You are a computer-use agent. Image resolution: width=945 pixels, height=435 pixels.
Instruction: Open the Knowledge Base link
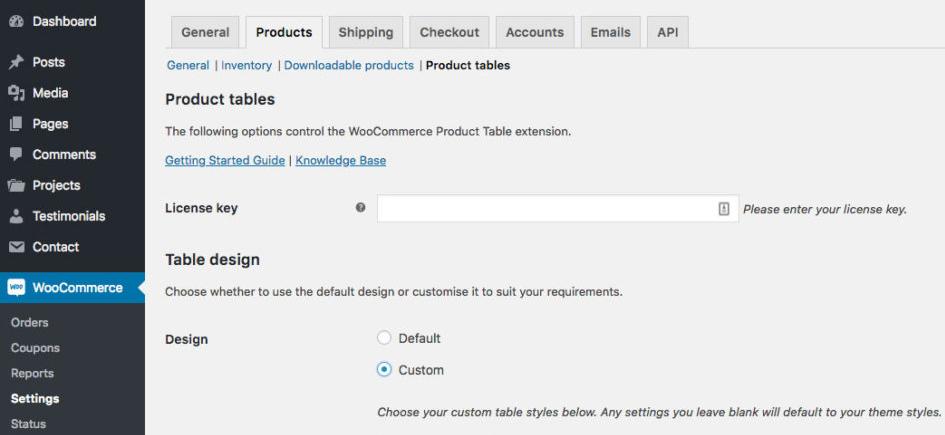coord(341,161)
